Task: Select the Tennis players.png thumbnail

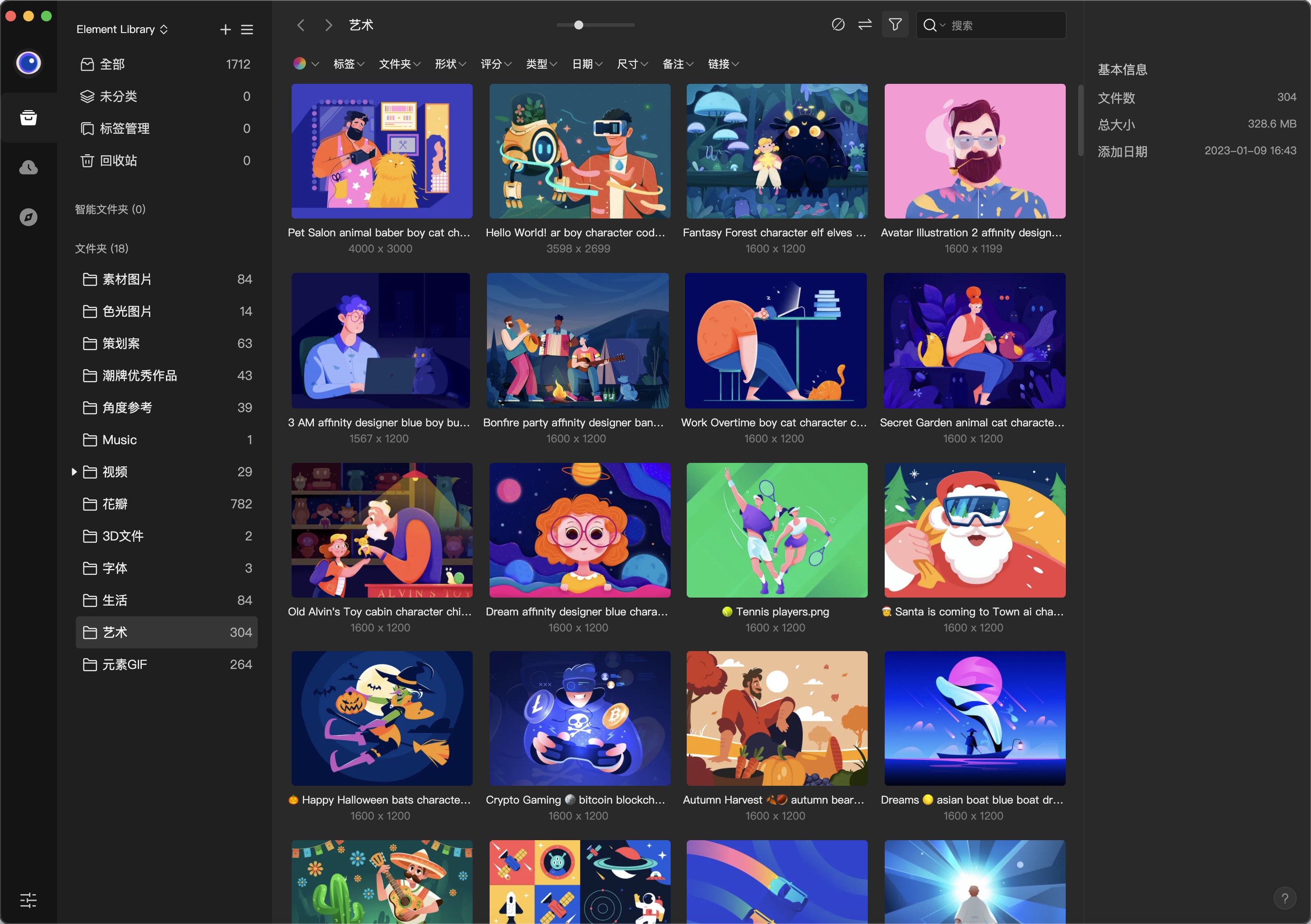Action: coord(776,530)
